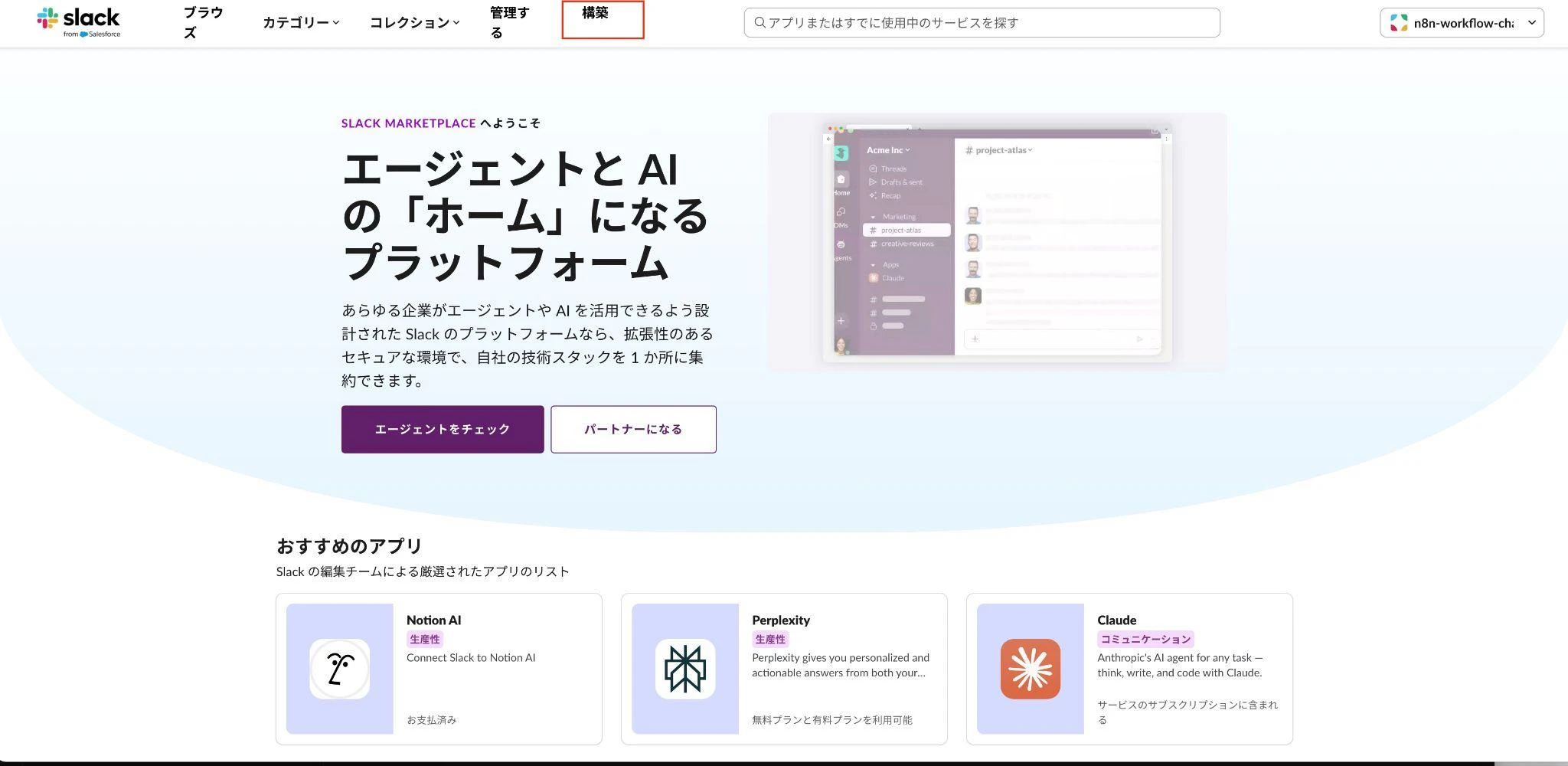Go to the ブラウズ nav item
Image resolution: width=1568 pixels, height=766 pixels.
point(203,22)
